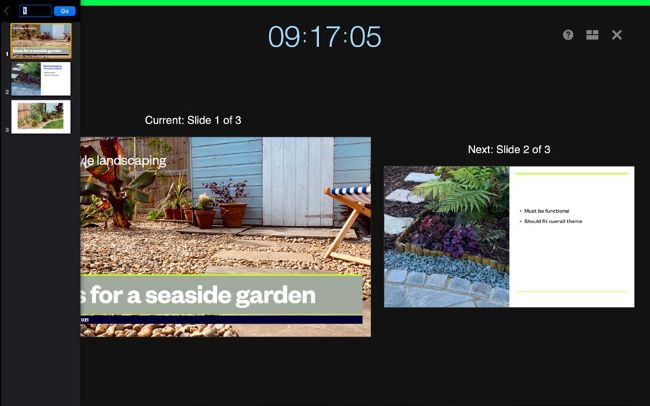Click the green ready indicator bar
Image resolution: width=650 pixels, height=406 pixels.
point(365,3)
